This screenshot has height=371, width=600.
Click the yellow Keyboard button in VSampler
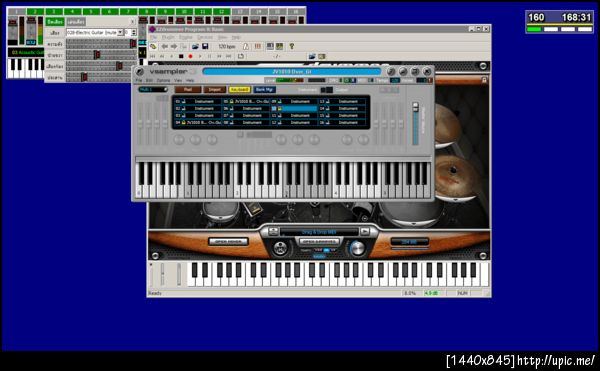click(239, 89)
